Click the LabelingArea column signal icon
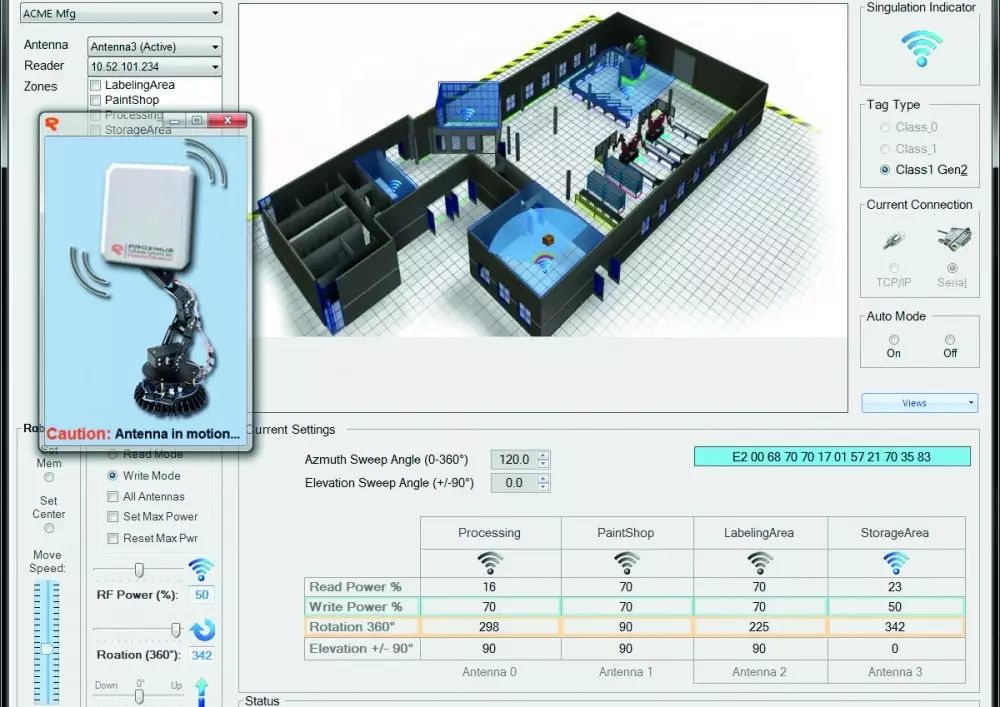1000x707 pixels. pos(759,562)
